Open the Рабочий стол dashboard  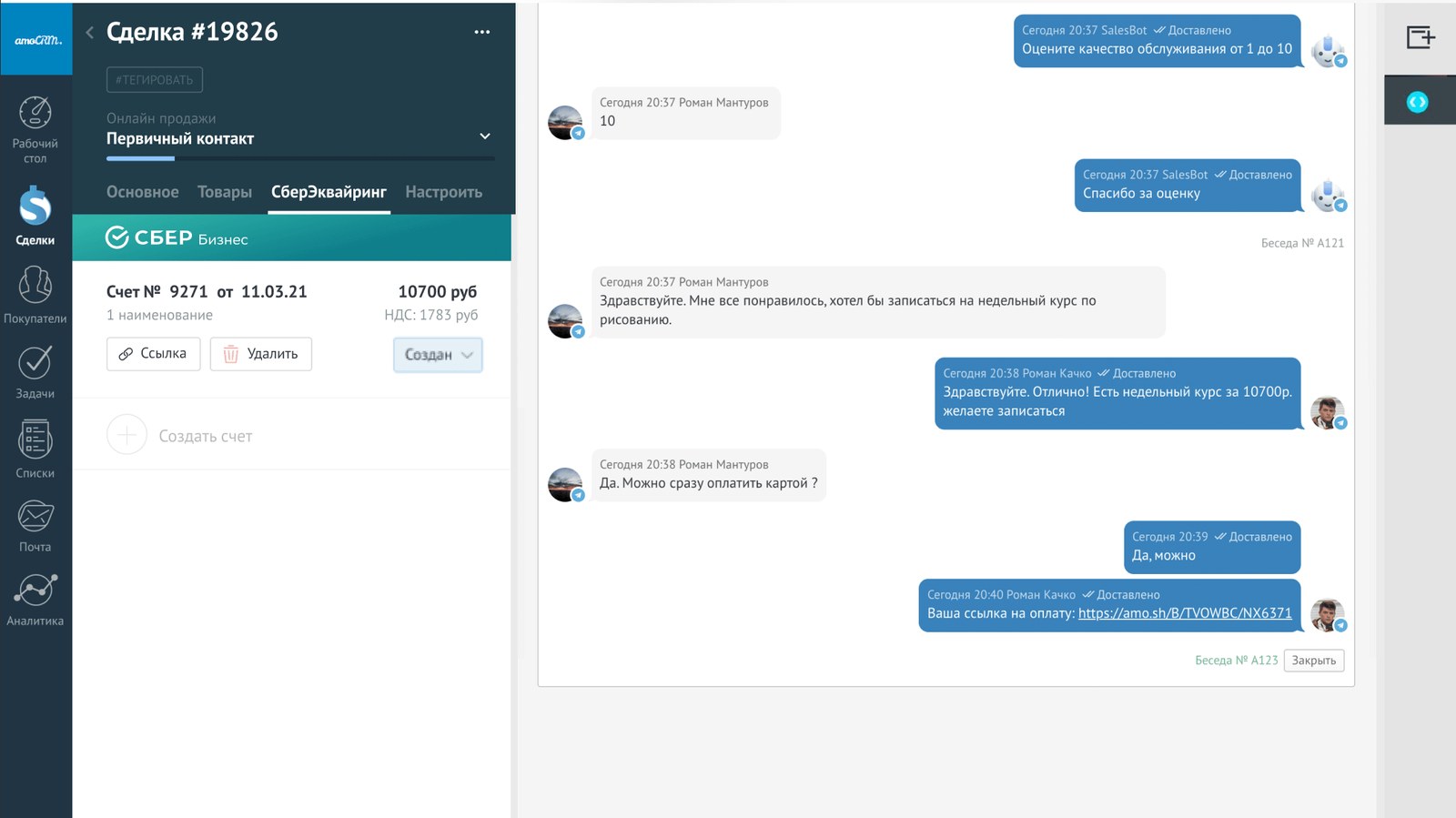click(35, 129)
